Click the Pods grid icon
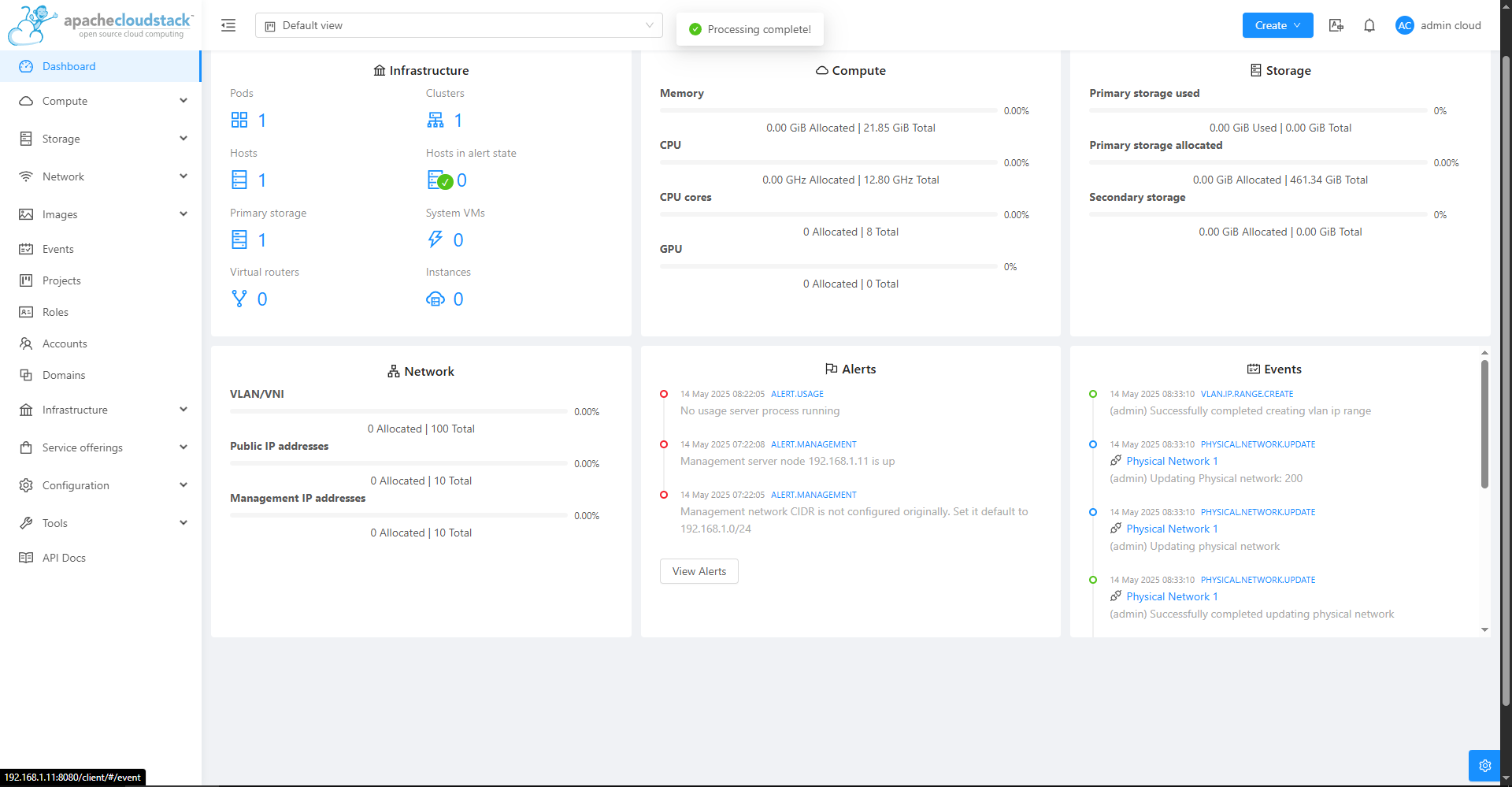1512x787 pixels. tap(239, 120)
